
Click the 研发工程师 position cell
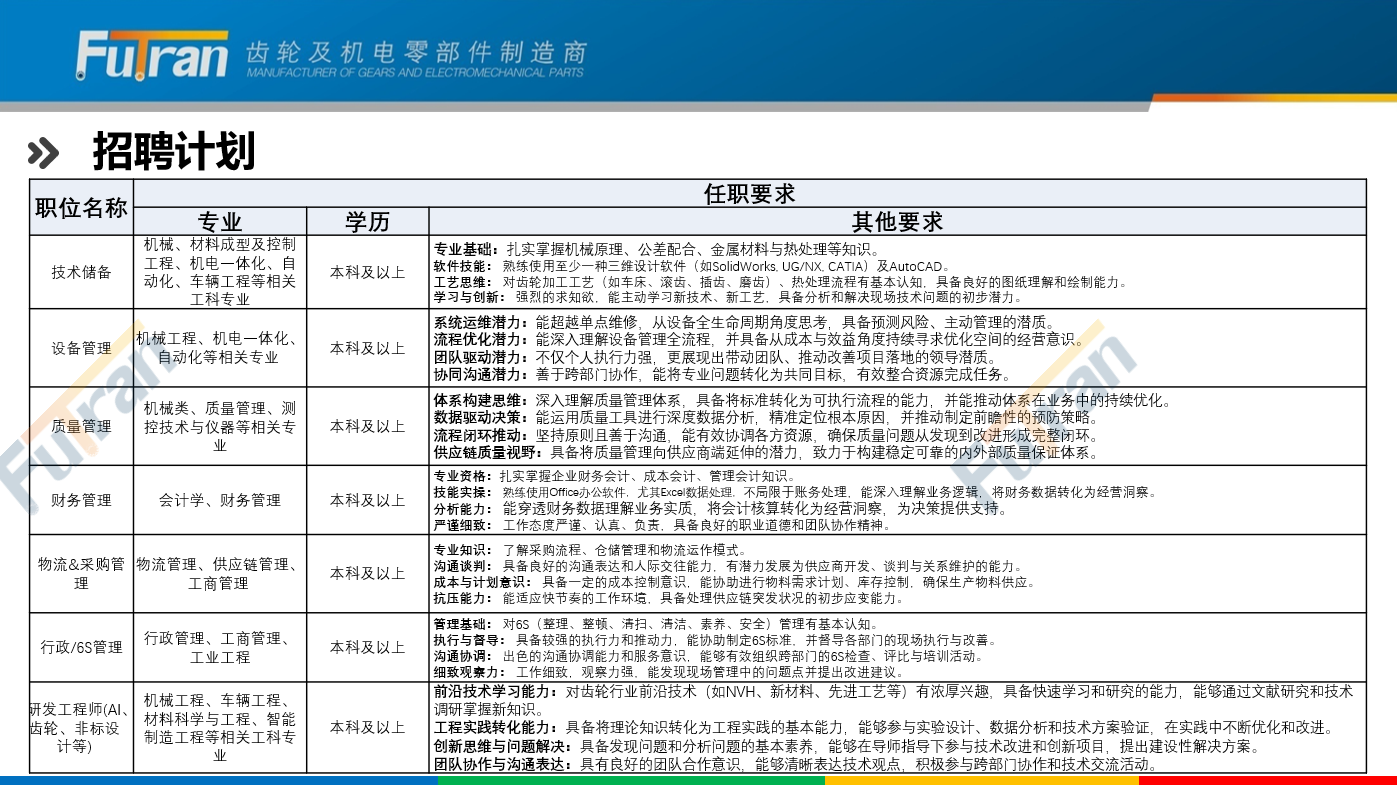(x=81, y=727)
